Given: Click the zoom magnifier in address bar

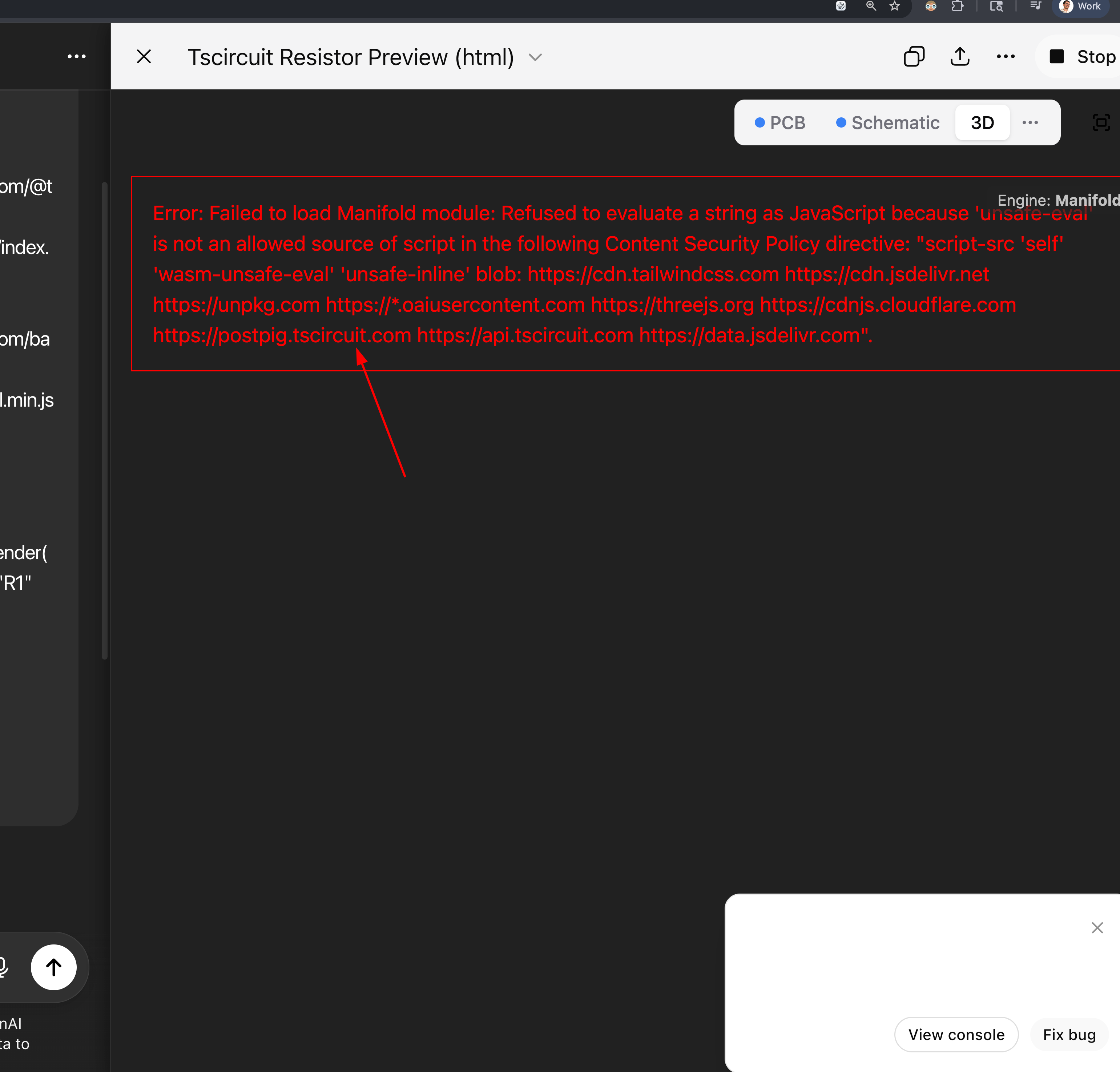Looking at the screenshot, I should click(871, 6).
